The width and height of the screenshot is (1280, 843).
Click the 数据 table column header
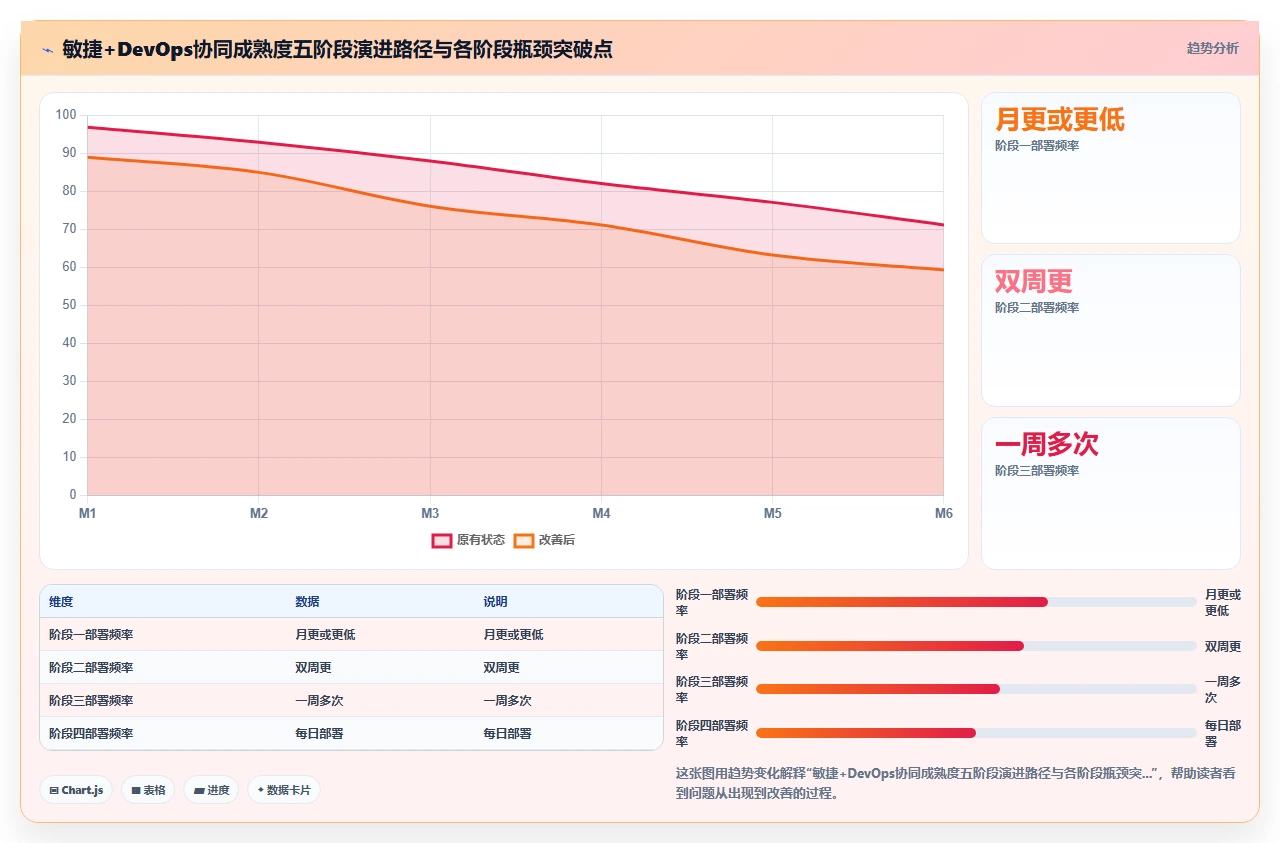(x=307, y=602)
